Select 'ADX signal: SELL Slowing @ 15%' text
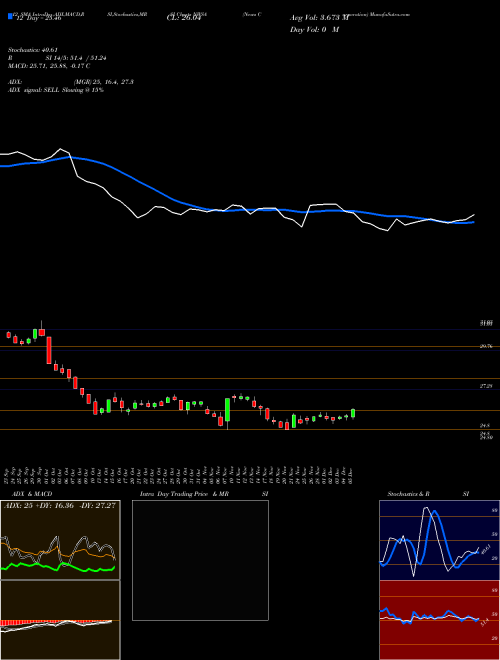Image resolution: width=500 pixels, height=660 pixels. coord(56,90)
